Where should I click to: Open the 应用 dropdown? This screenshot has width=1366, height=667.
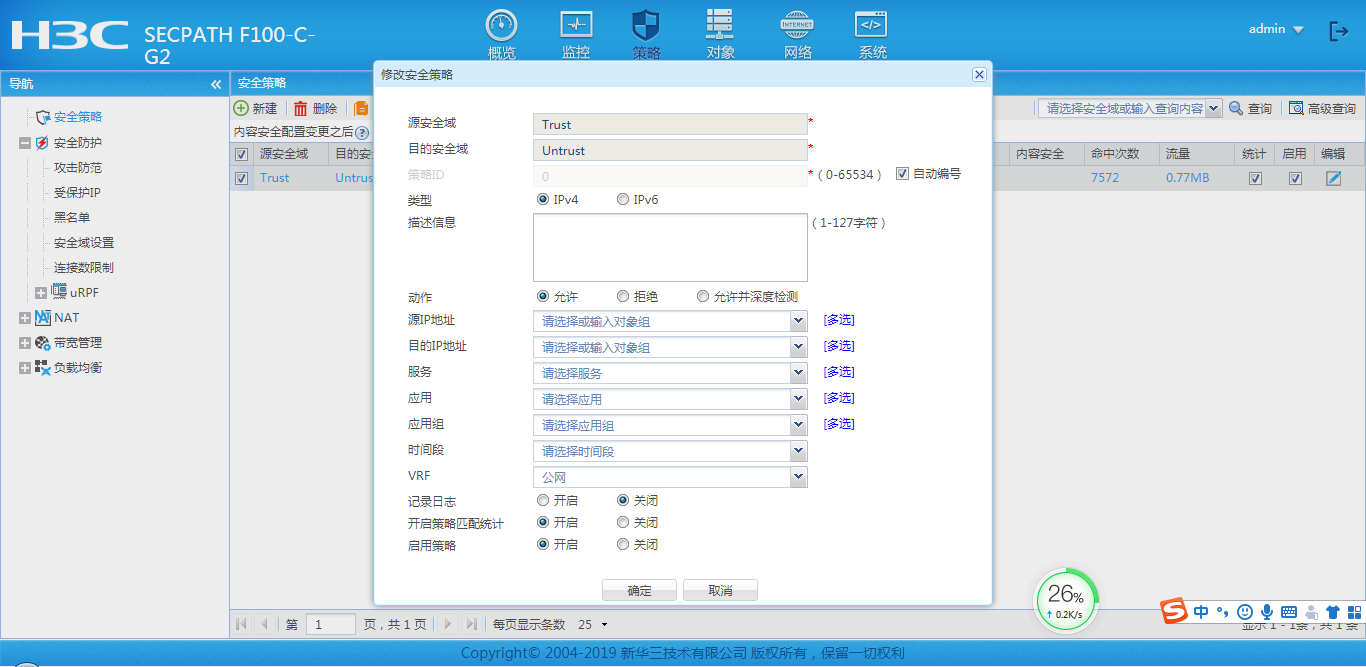click(x=798, y=399)
